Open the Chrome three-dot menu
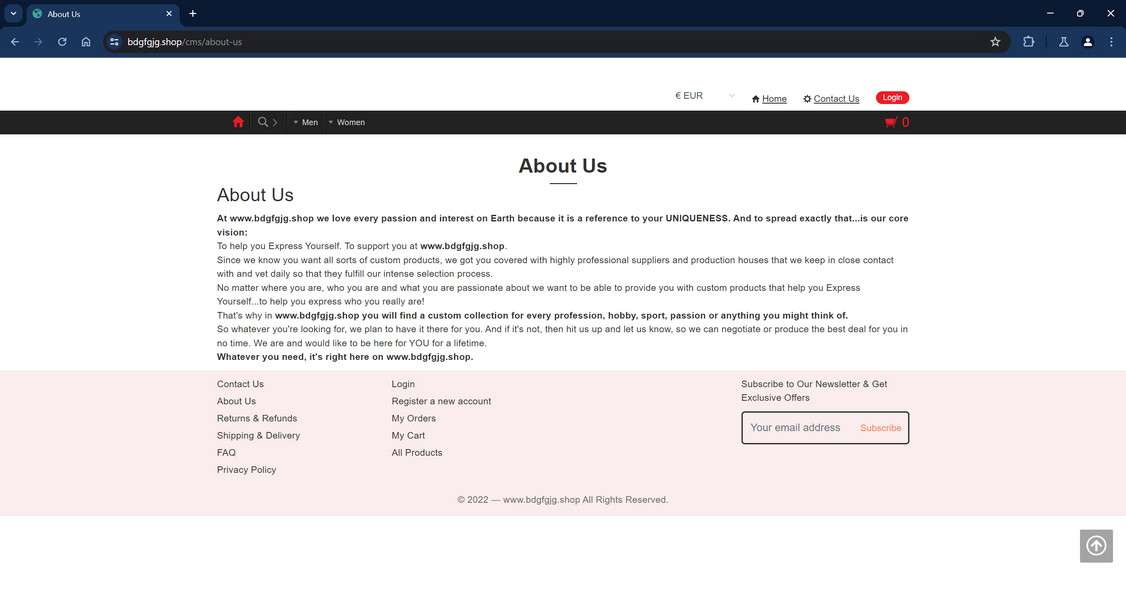 pos(1111,42)
